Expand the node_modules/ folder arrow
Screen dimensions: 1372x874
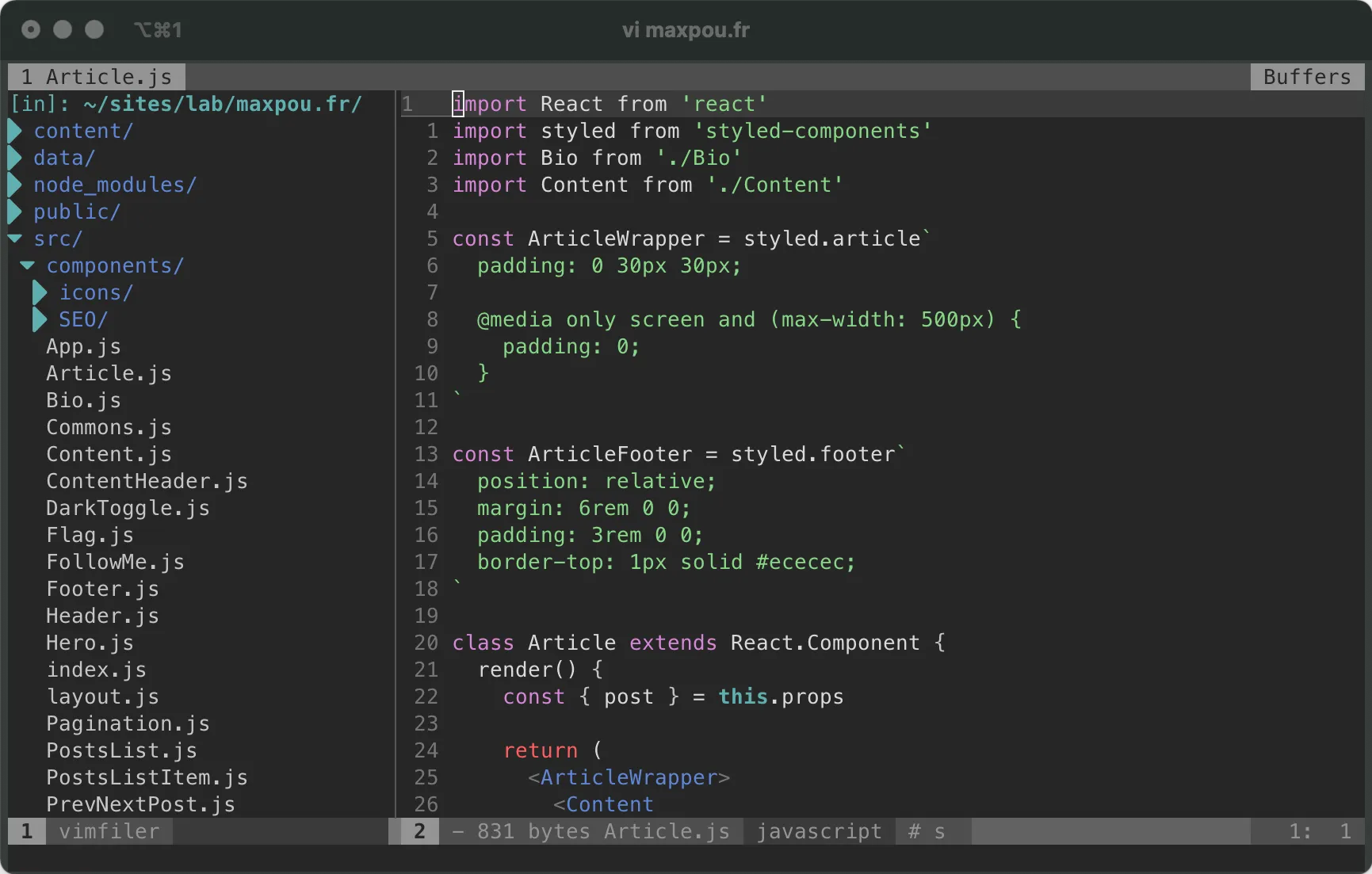point(14,185)
